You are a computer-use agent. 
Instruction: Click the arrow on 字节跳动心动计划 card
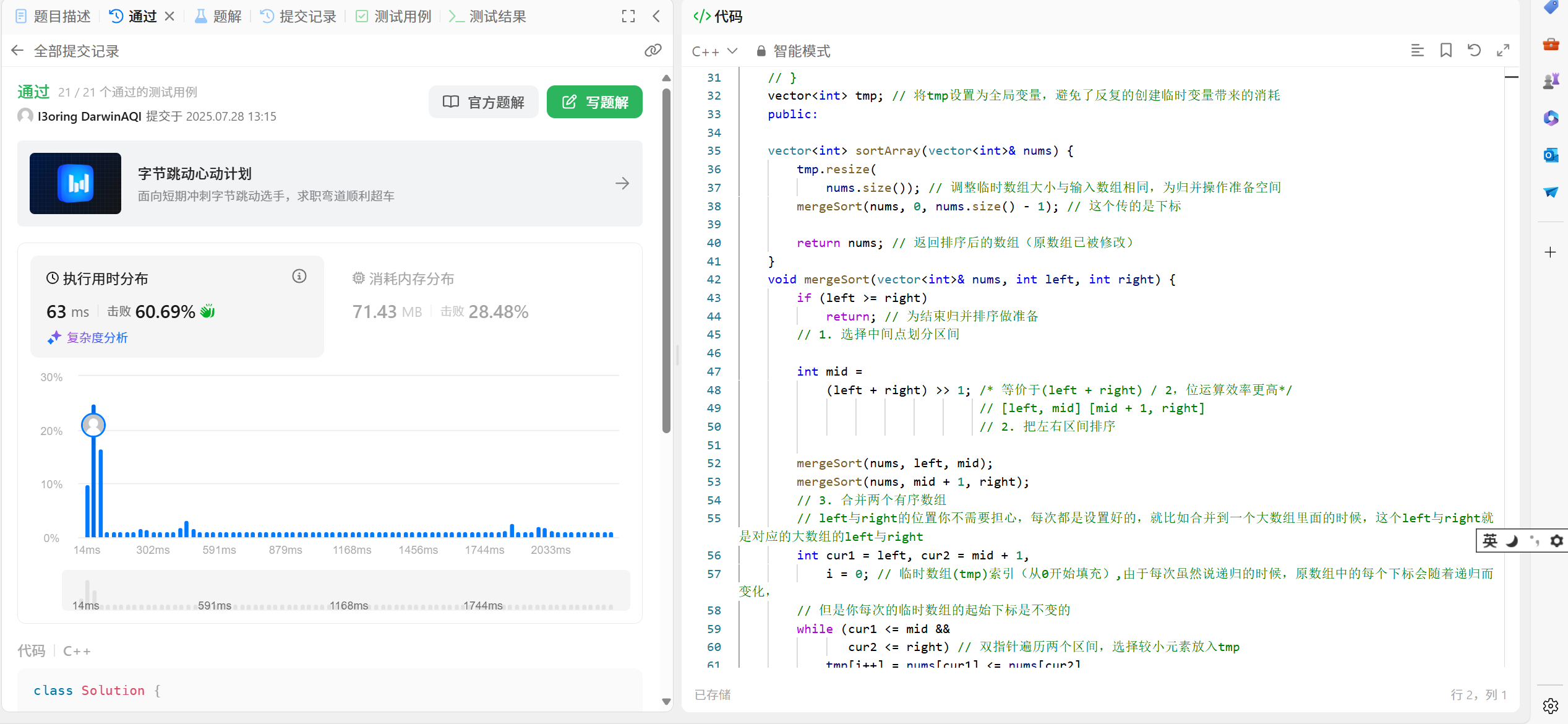click(x=622, y=184)
